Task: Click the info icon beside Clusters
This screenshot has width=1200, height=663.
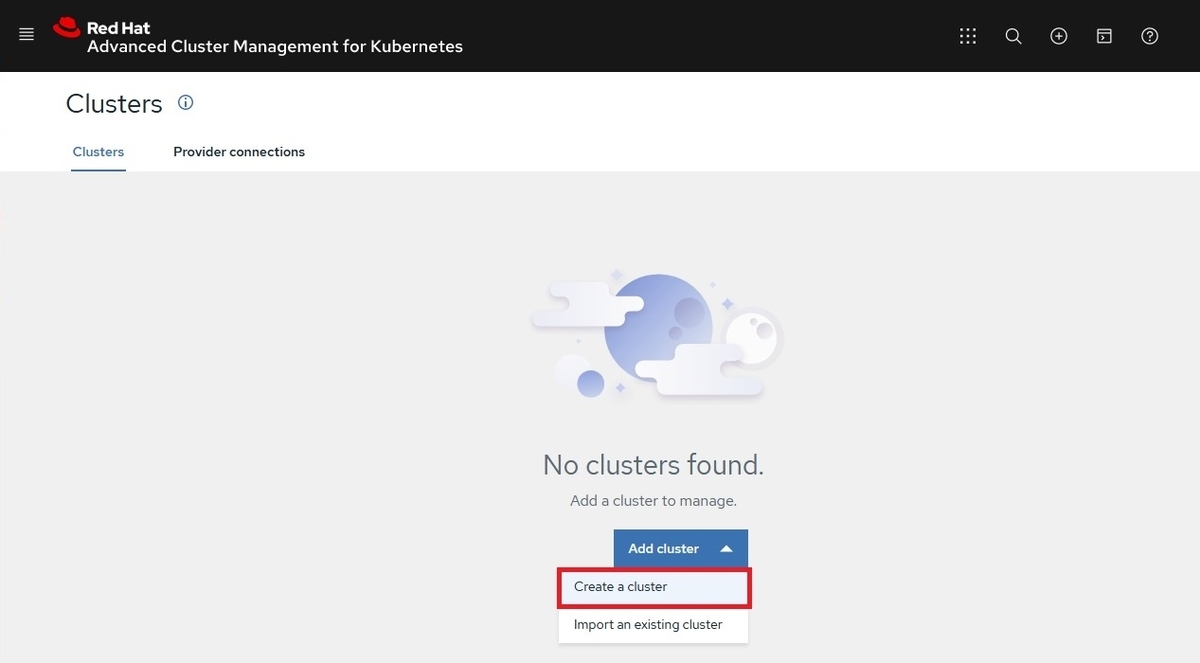Action: (185, 102)
